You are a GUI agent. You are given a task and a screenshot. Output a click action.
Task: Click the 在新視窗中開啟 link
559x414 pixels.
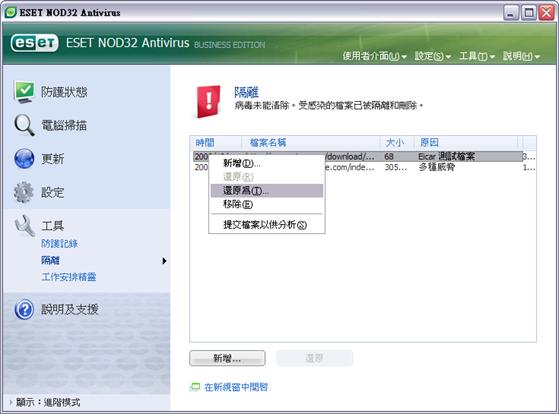point(236,387)
